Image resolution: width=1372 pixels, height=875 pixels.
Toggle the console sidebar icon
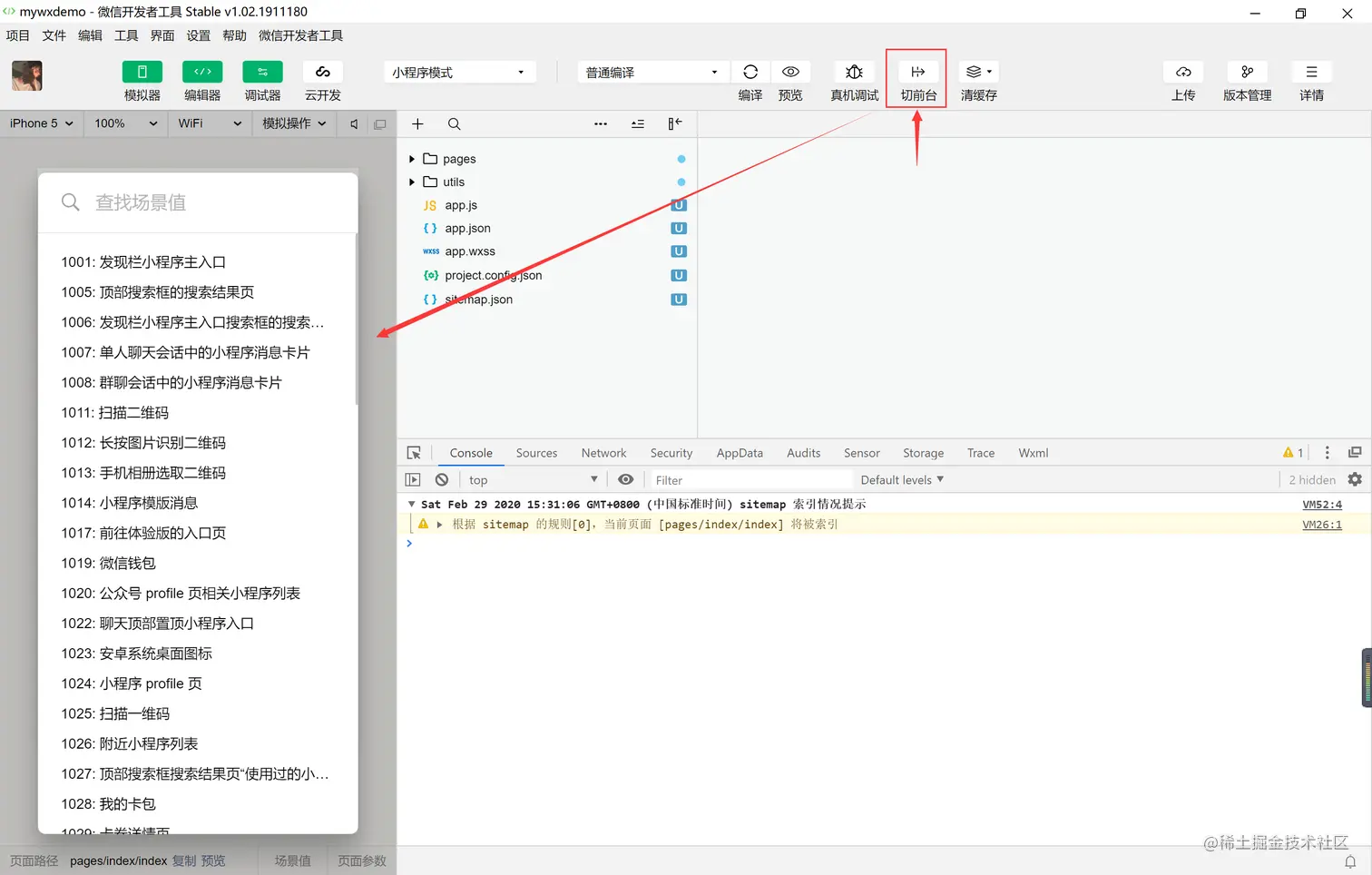point(413,480)
